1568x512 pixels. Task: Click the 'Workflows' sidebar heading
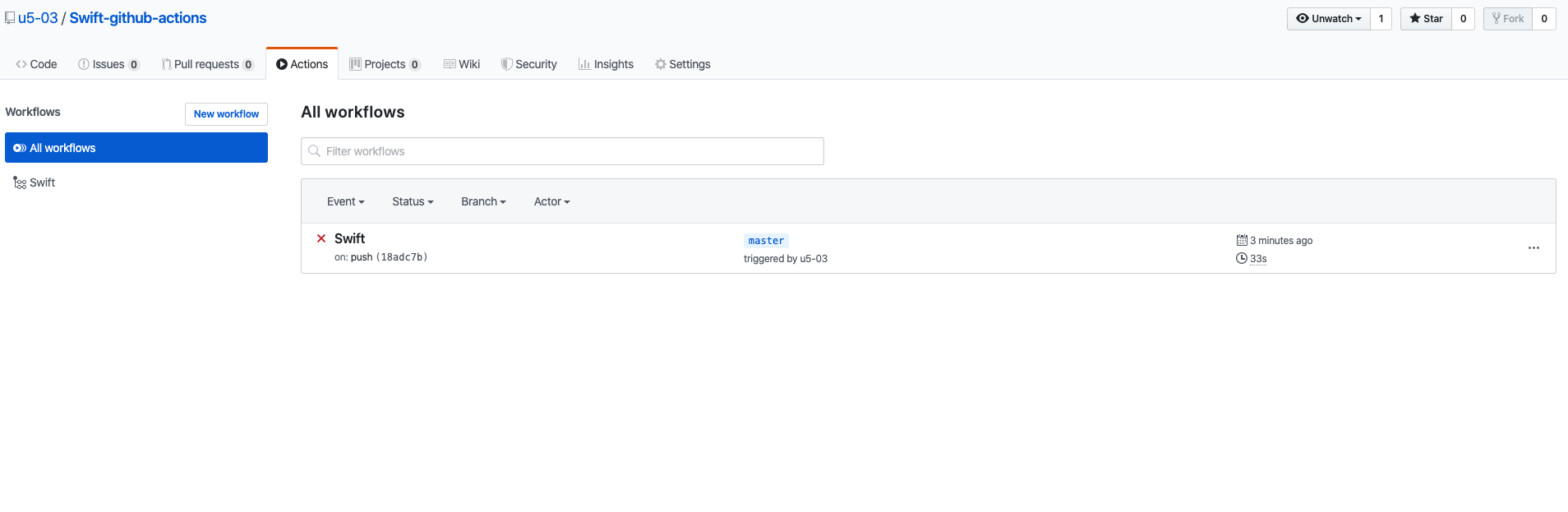[33, 112]
